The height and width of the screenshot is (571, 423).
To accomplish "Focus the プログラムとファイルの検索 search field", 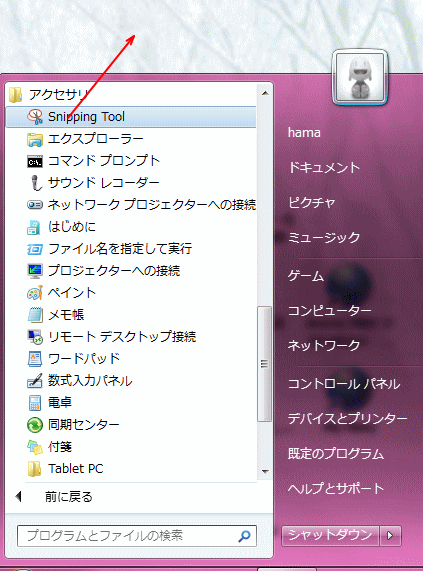I will [x=137, y=536].
